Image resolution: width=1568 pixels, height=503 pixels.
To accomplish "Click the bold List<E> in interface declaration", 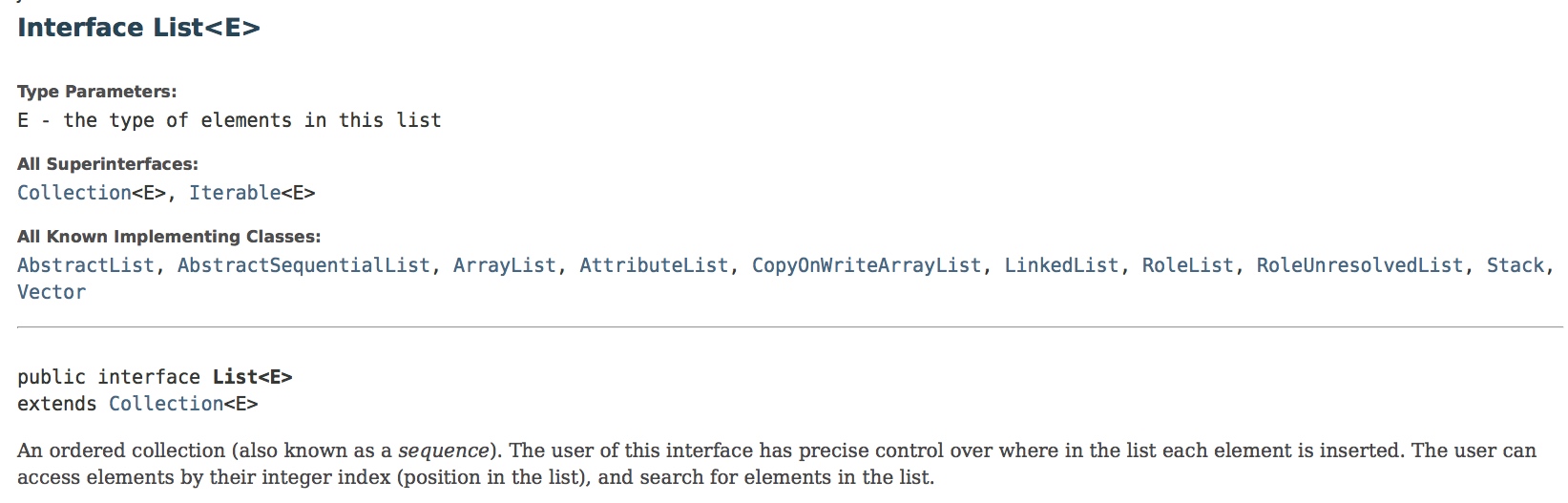I will 252,377.
